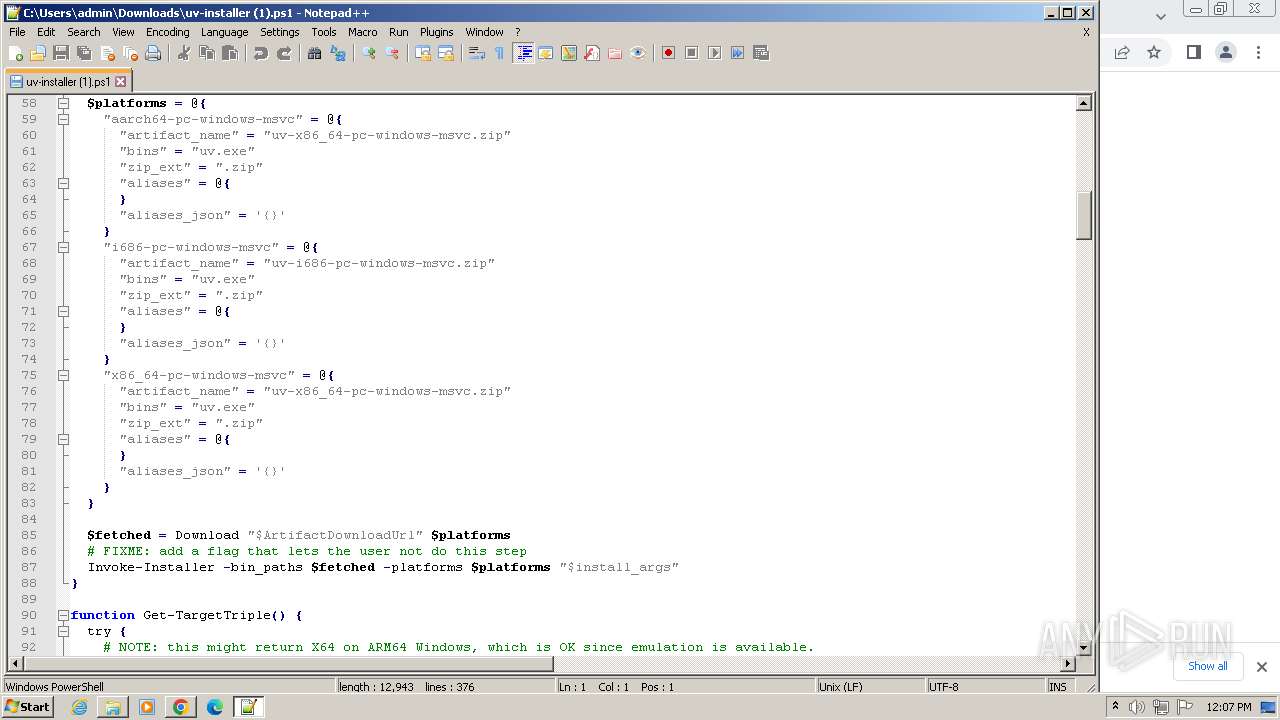1280x720 pixels.
Task: Cut selection with the scissors icon
Action: pos(184,53)
